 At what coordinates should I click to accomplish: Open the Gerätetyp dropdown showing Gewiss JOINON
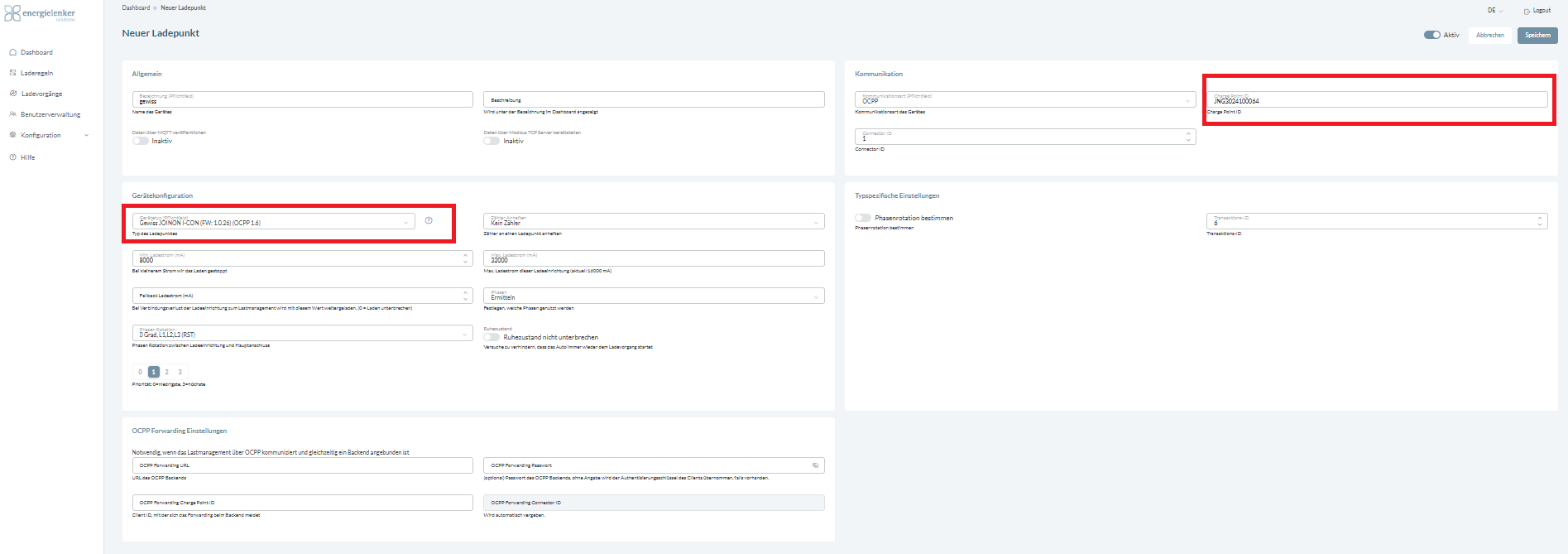(x=273, y=221)
